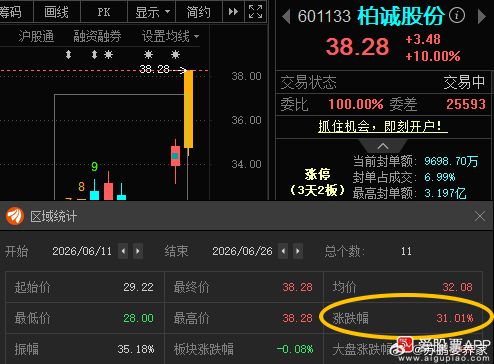Click the 画线 drawing tool button
This screenshot has height=364, width=494.
[x=56, y=12]
